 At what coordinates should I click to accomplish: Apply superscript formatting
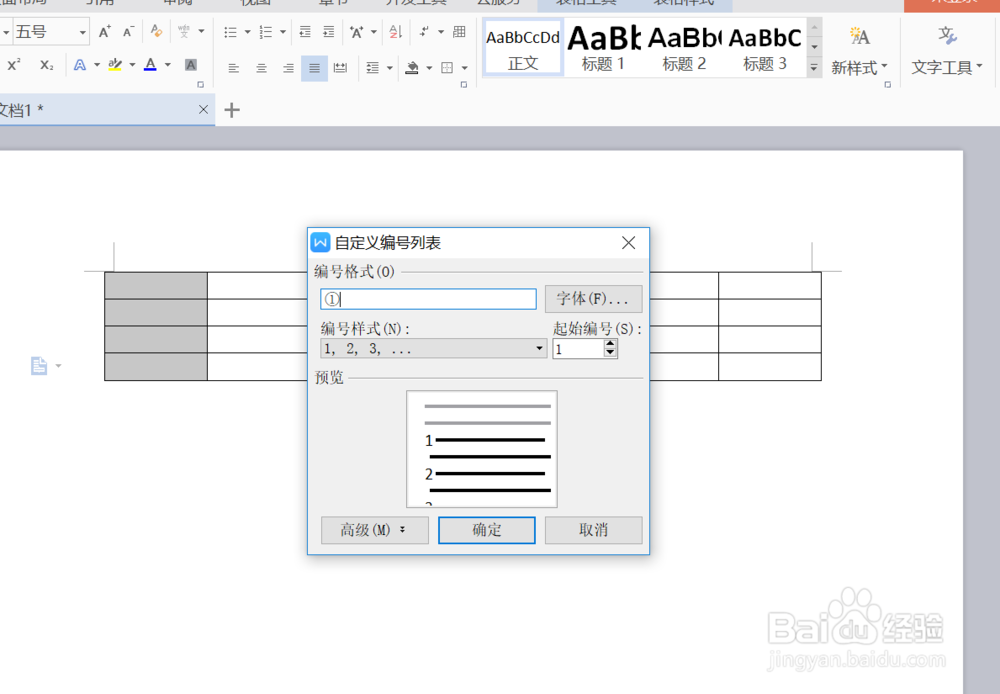point(14,64)
